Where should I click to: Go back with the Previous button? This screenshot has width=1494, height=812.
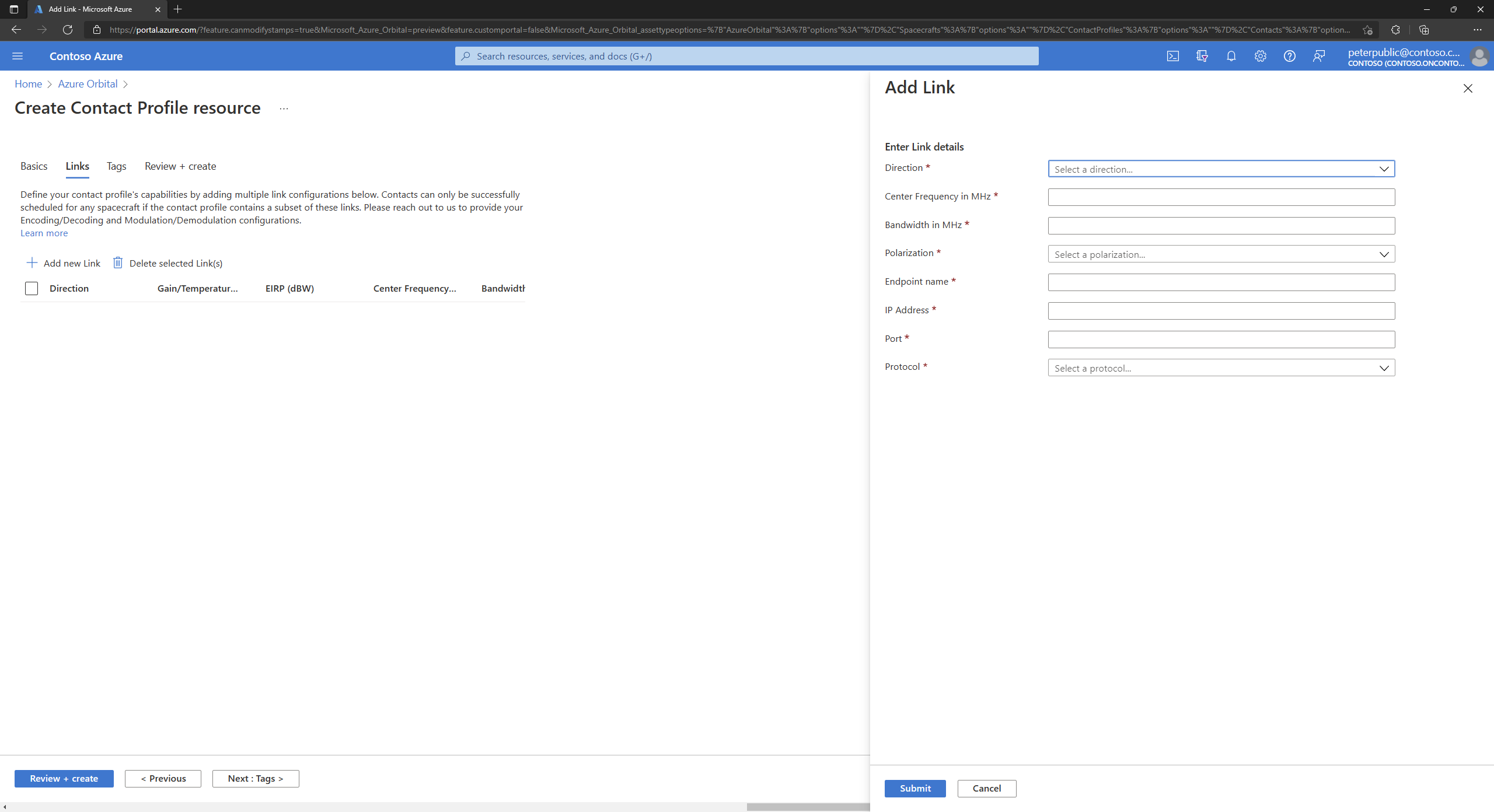pos(163,778)
